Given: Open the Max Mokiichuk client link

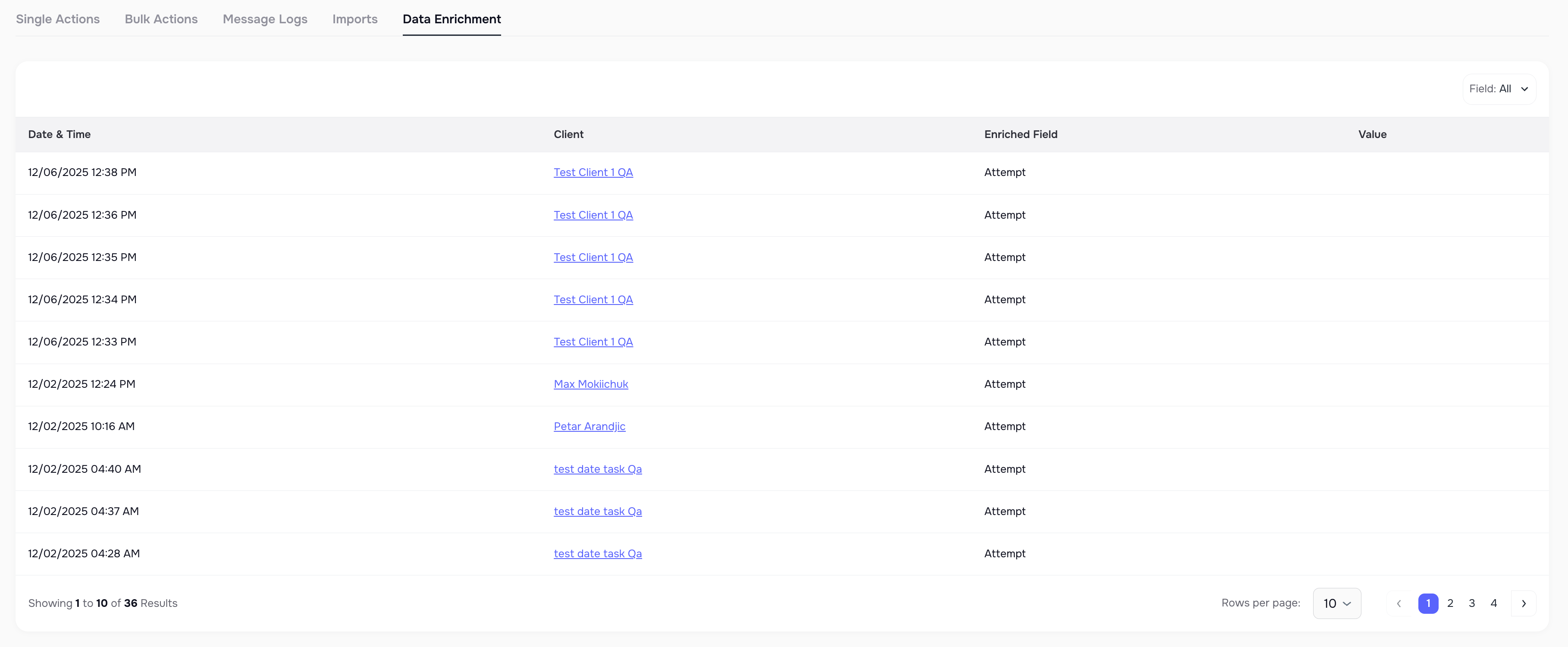Looking at the screenshot, I should [591, 383].
